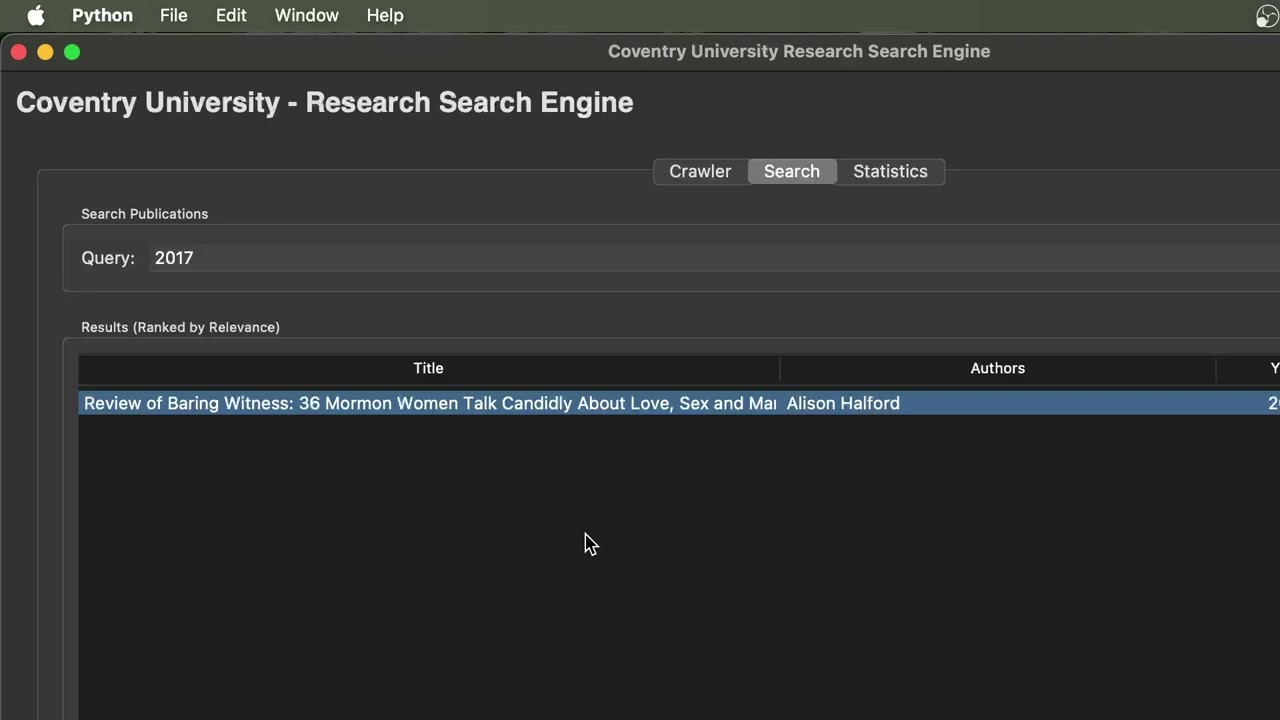Viewport: 1280px width, 720px height.
Task: Open the Python application menu
Action: (102, 15)
